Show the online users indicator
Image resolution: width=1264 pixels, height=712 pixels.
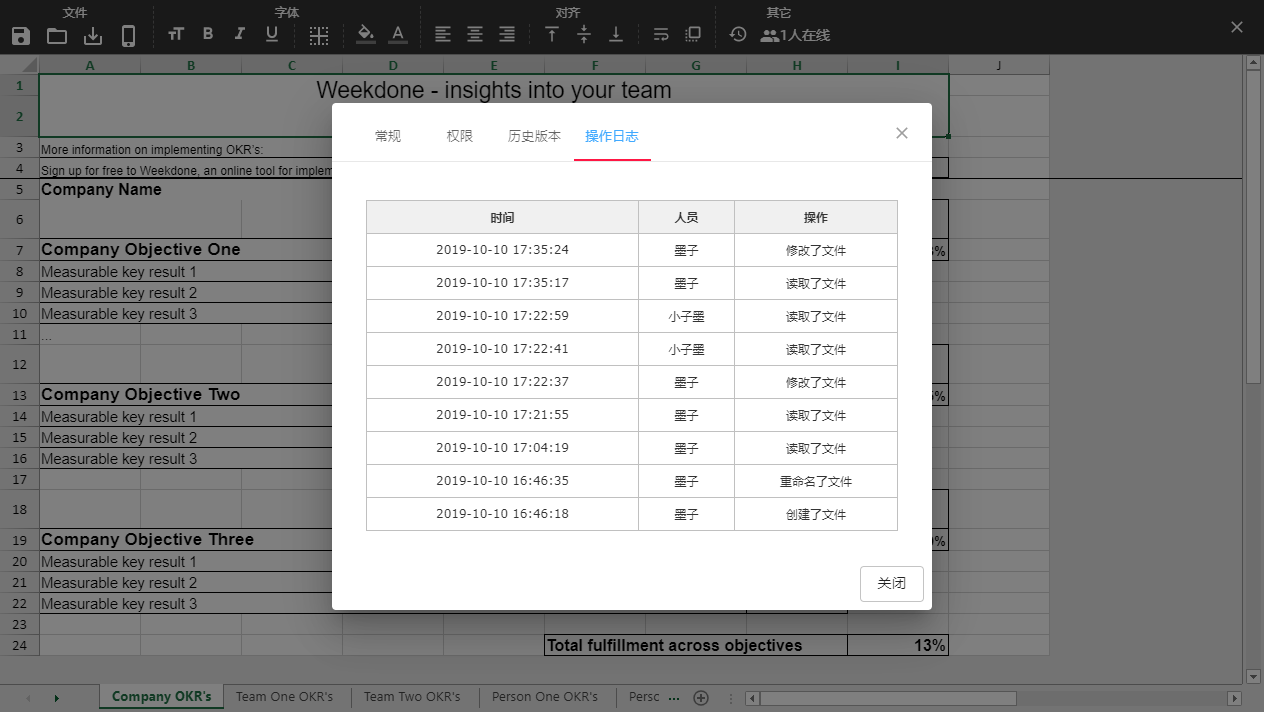795,35
